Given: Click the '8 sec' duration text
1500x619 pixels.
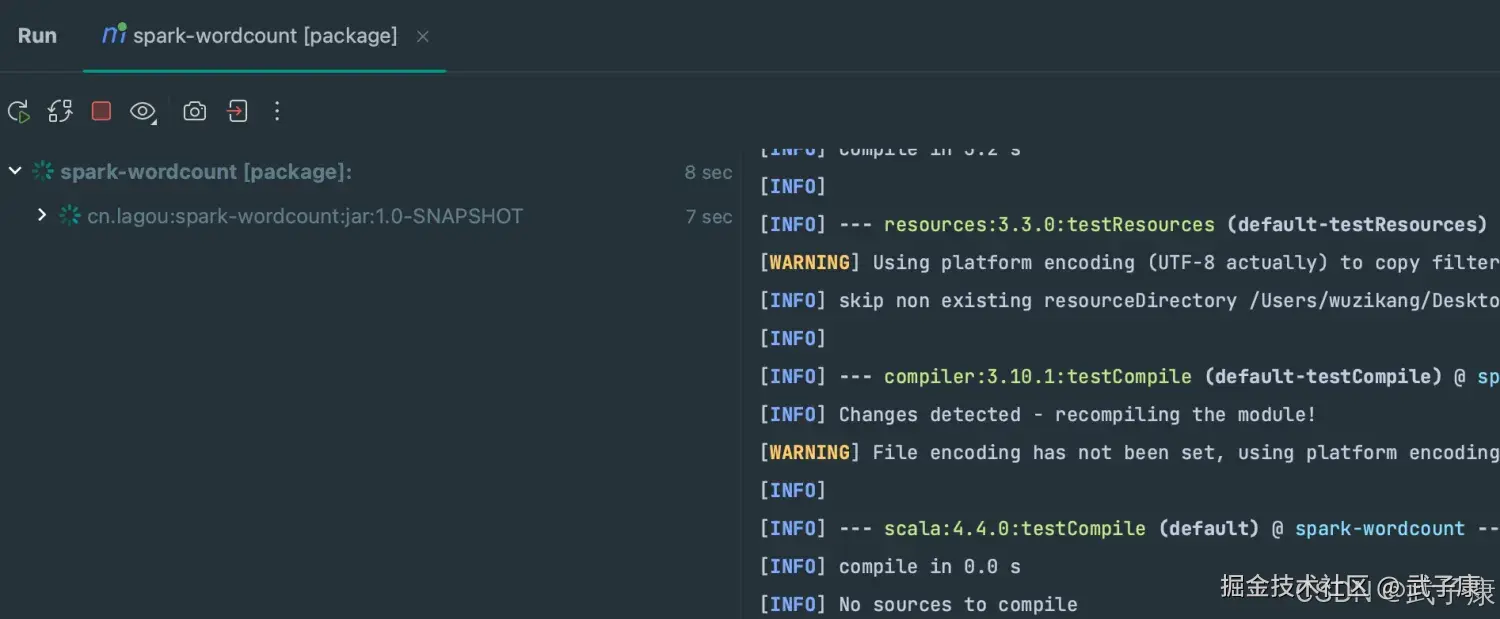Looking at the screenshot, I should pos(708,173).
